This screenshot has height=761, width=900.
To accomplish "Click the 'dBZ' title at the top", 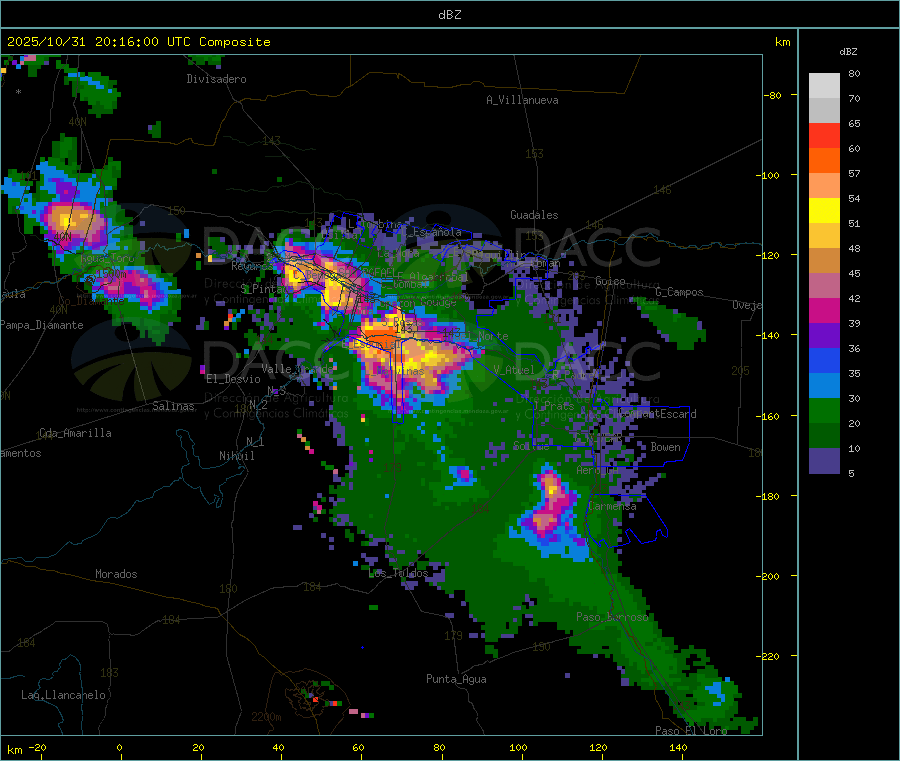I will pos(449,14).
